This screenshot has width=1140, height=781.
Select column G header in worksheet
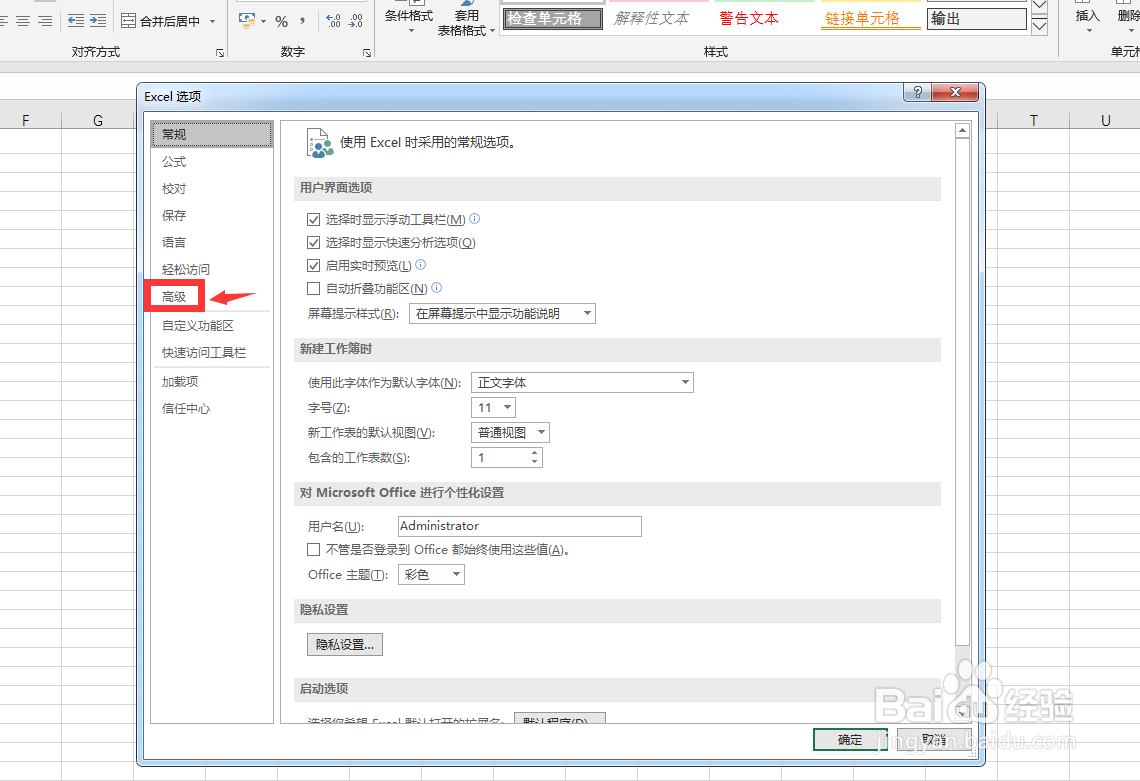98,120
